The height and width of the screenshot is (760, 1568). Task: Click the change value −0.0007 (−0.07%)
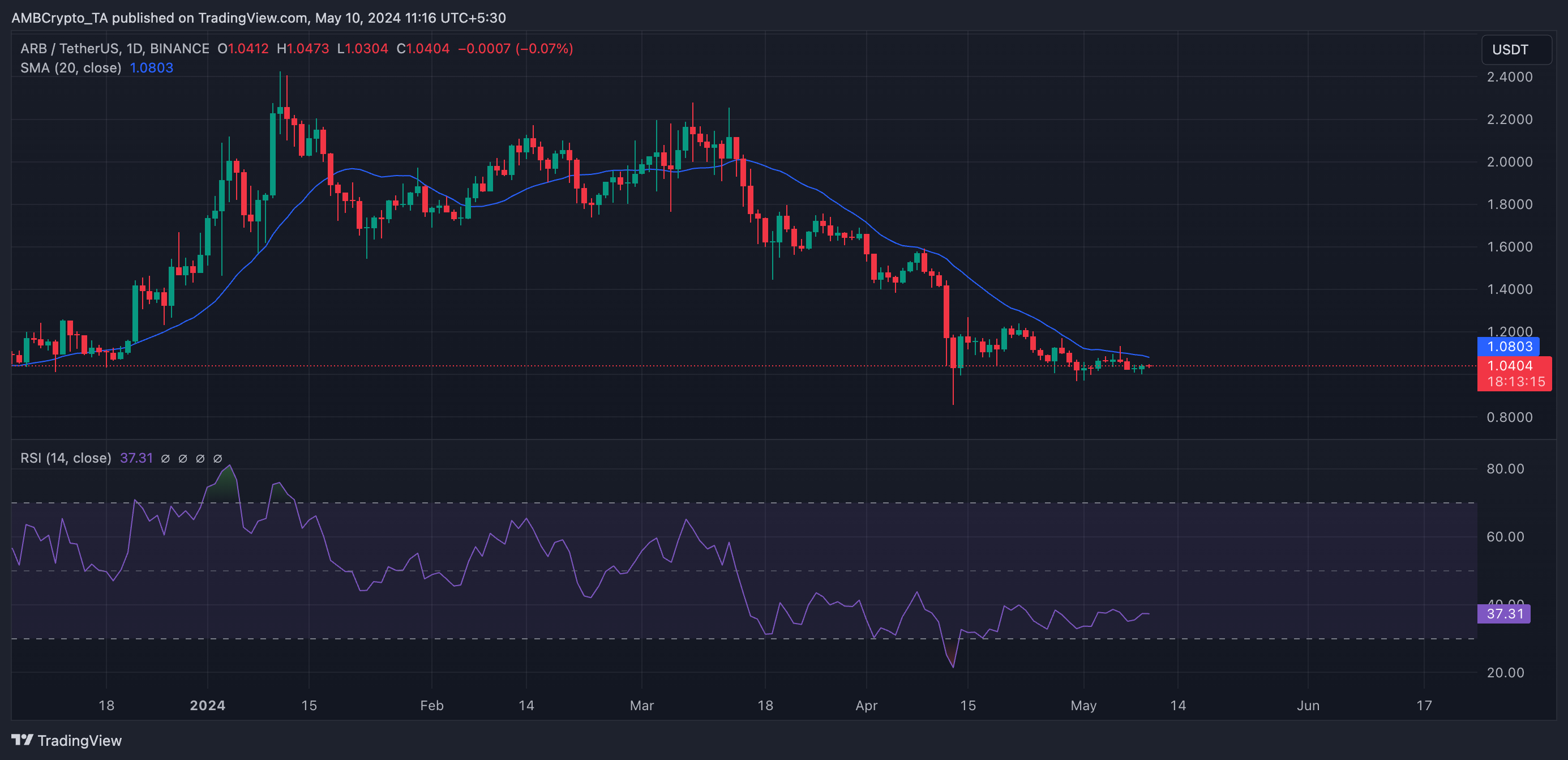pos(515,49)
